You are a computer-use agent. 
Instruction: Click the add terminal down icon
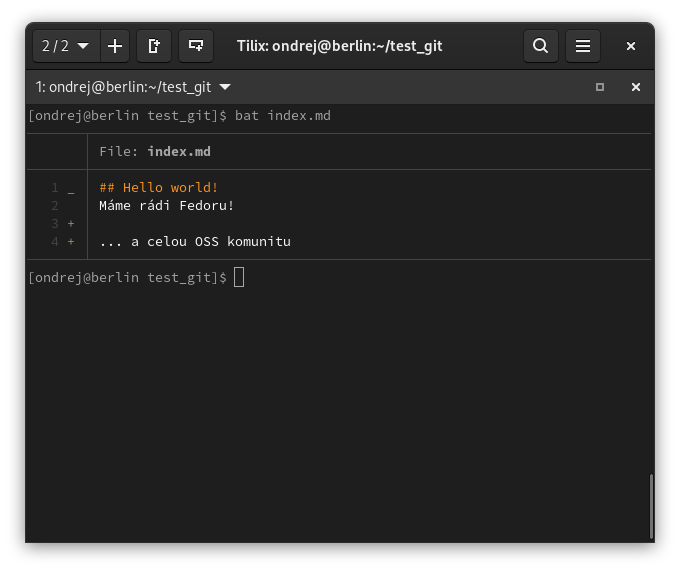pos(196,46)
